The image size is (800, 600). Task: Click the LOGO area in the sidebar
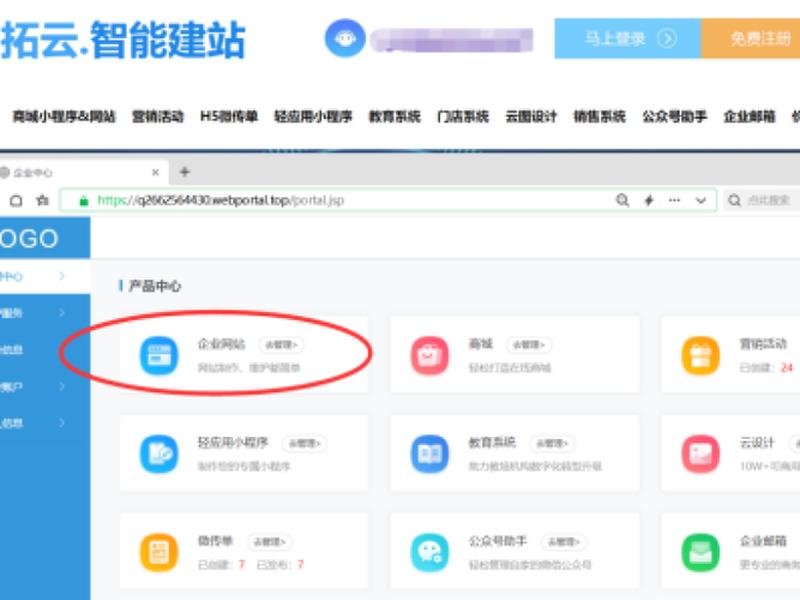coord(45,238)
